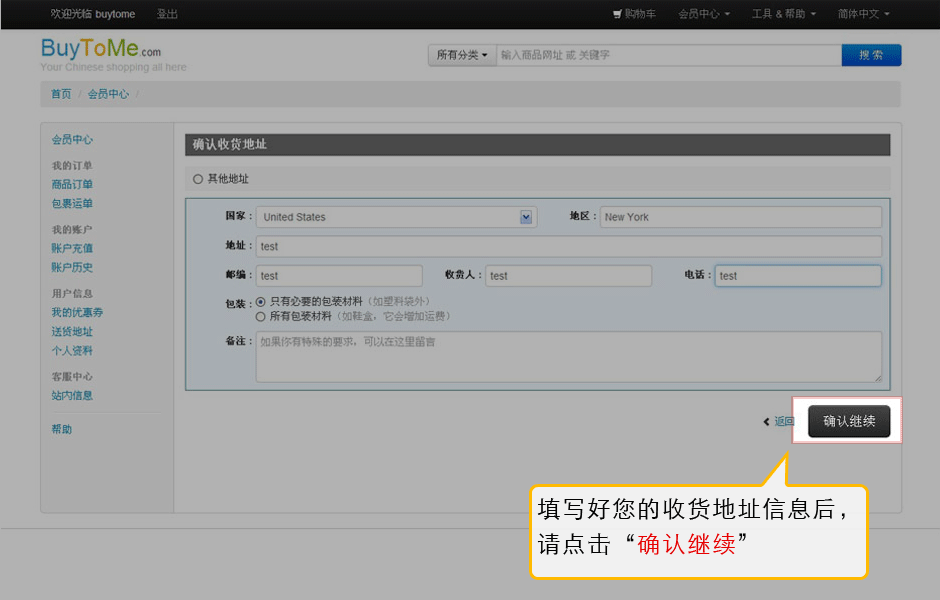Open the 工具 & 帮助 menu
The width and height of the screenshot is (940, 600).
click(783, 14)
